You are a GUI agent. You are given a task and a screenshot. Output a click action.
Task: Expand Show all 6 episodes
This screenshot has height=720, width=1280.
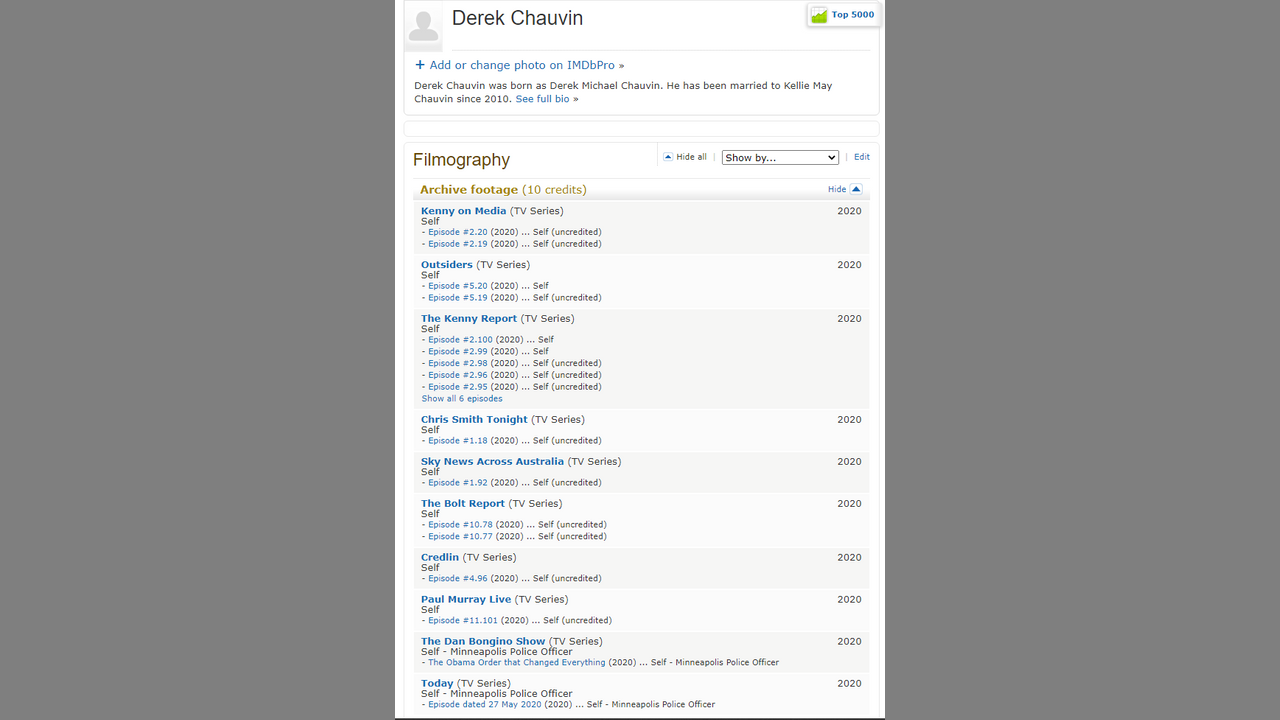[462, 398]
